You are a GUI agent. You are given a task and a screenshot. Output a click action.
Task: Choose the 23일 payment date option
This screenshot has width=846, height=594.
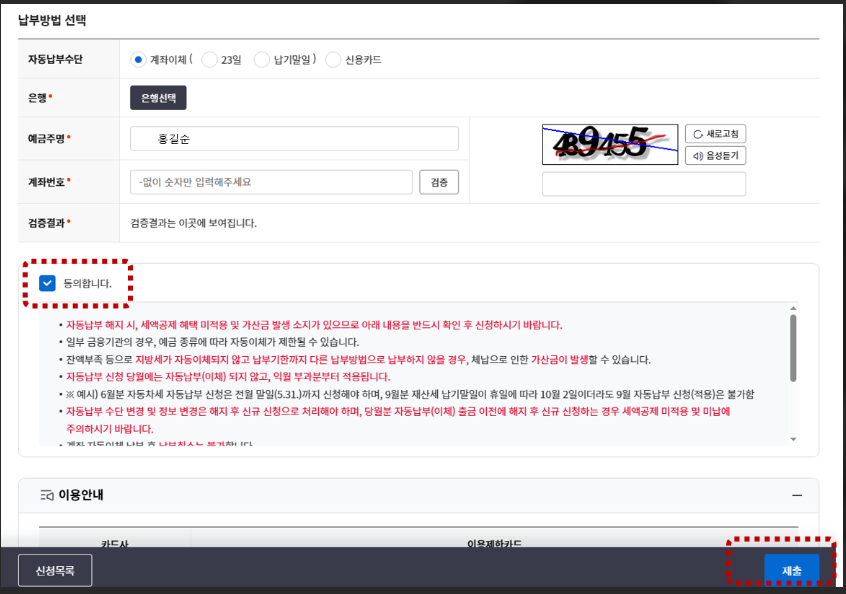point(209,60)
